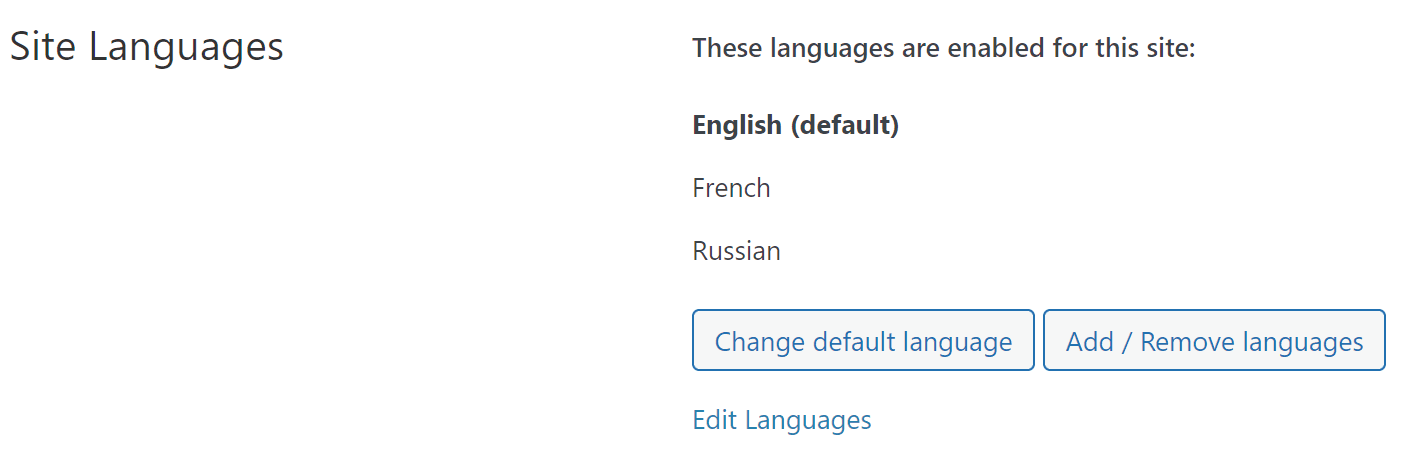
Task: Click the Site Languages section title
Action: (x=147, y=48)
